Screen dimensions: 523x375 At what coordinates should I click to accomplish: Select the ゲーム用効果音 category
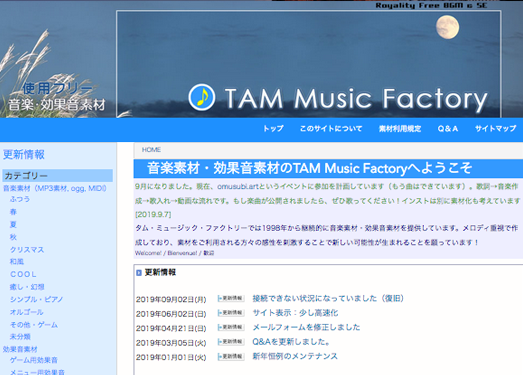[34, 360]
